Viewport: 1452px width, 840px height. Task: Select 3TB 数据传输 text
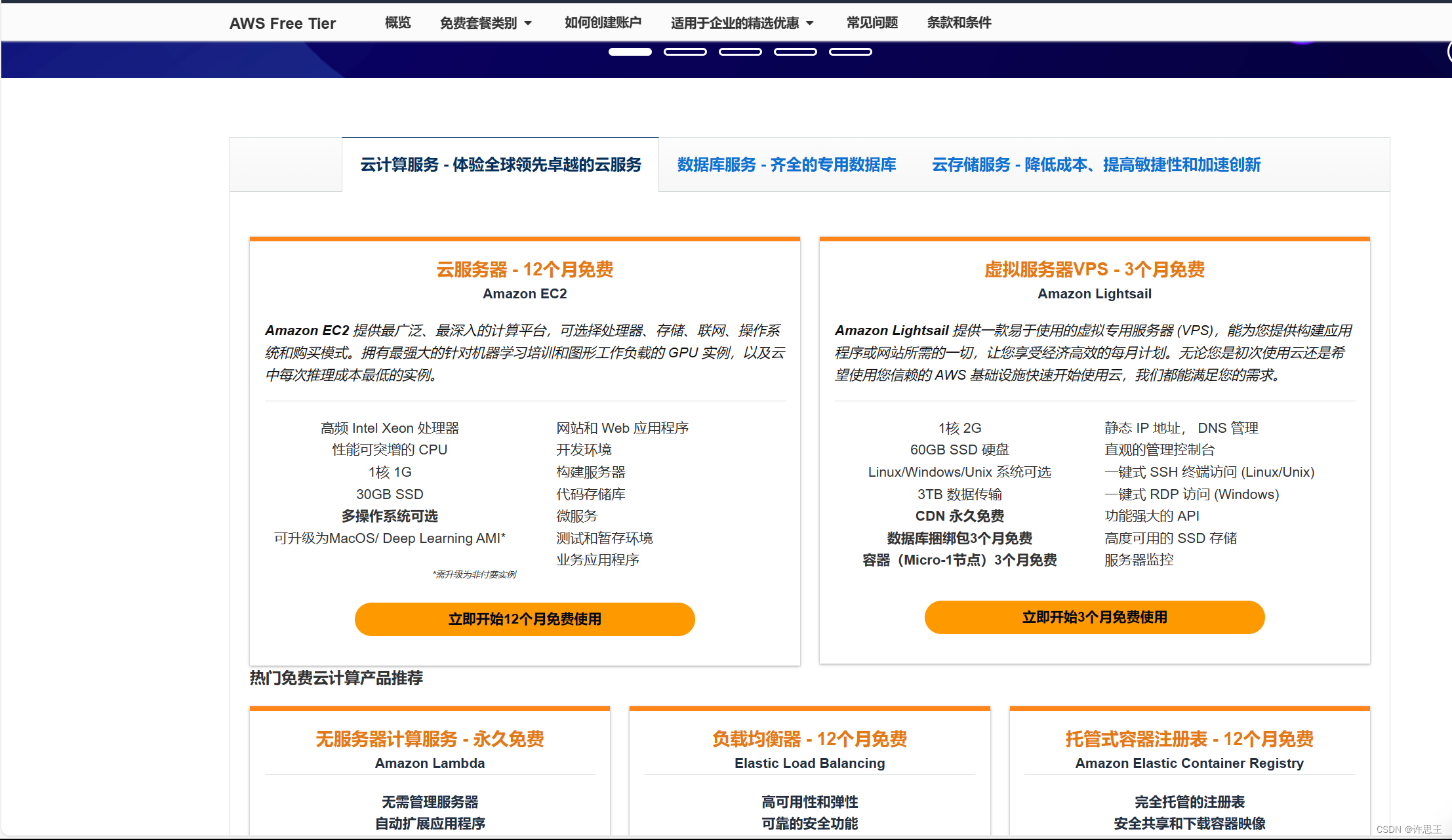pyautogui.click(x=959, y=494)
